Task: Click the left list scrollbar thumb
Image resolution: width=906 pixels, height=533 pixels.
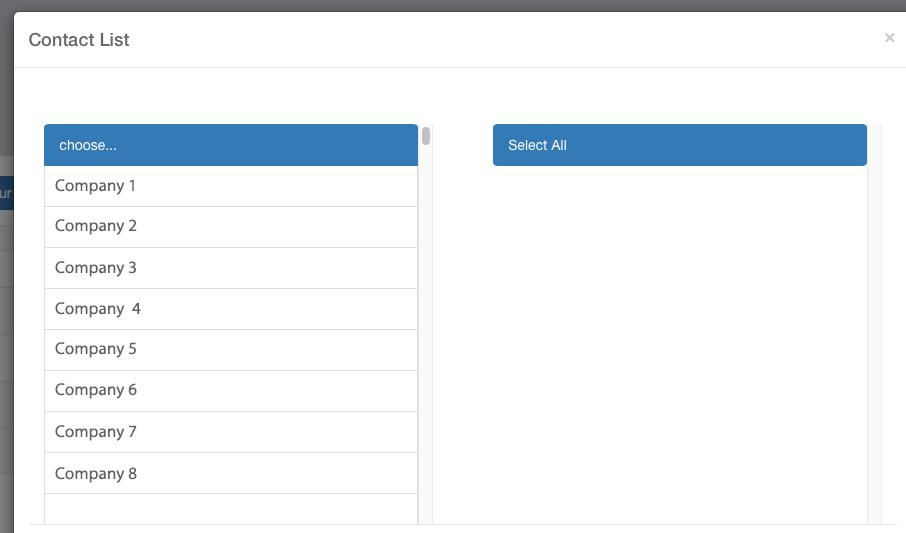Action: click(426, 136)
